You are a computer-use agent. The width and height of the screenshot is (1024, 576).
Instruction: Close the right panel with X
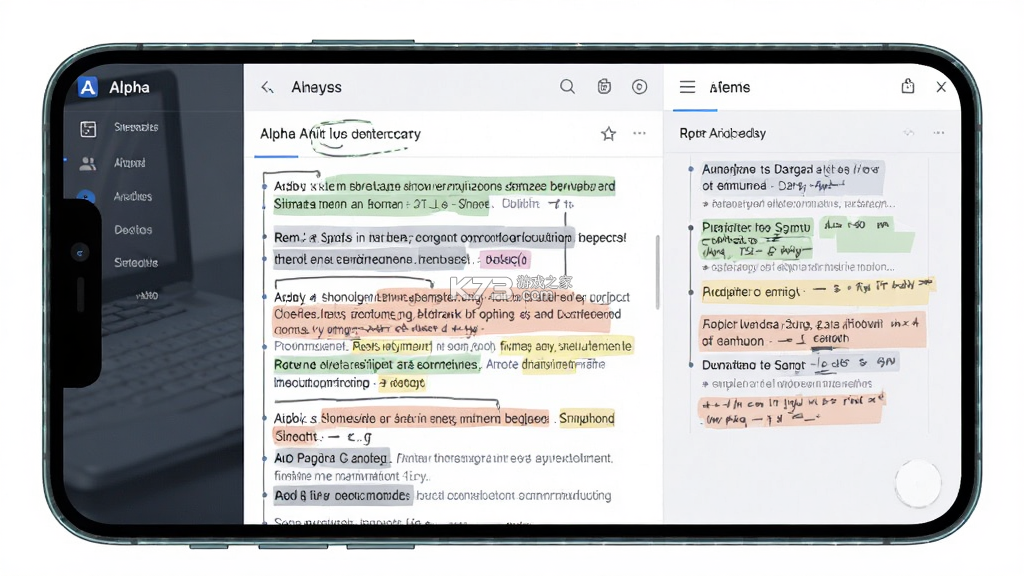click(941, 87)
